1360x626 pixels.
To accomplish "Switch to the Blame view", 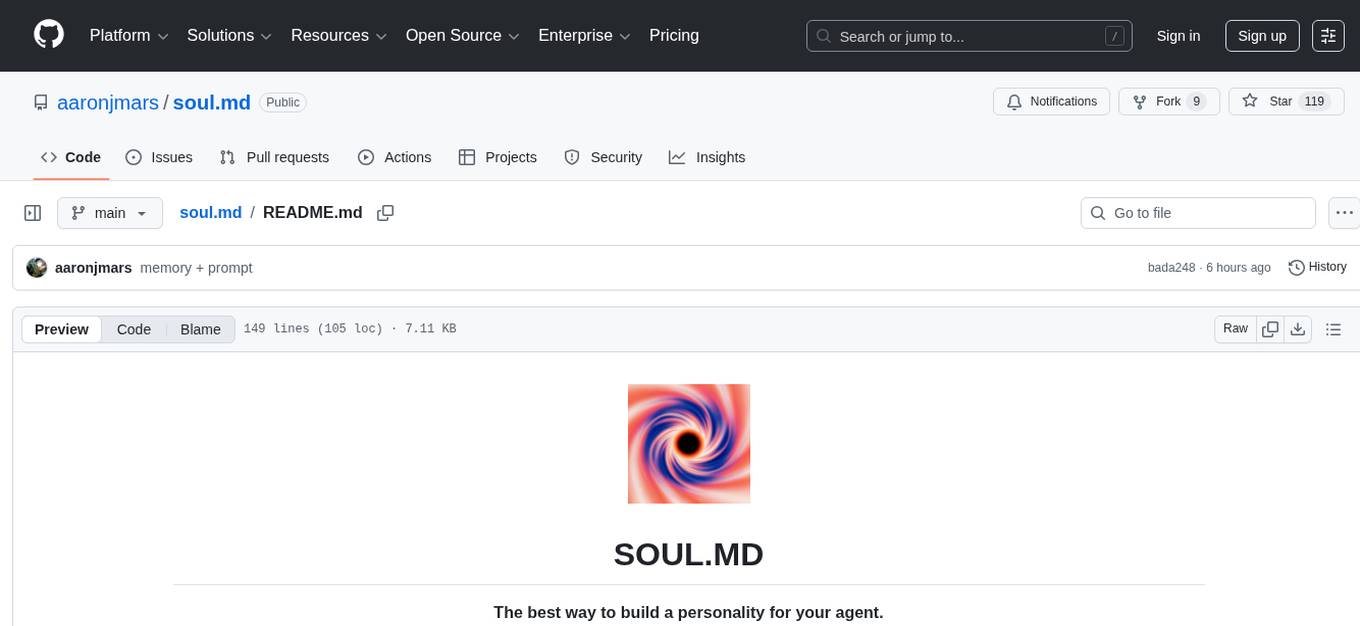I will click(x=200, y=329).
